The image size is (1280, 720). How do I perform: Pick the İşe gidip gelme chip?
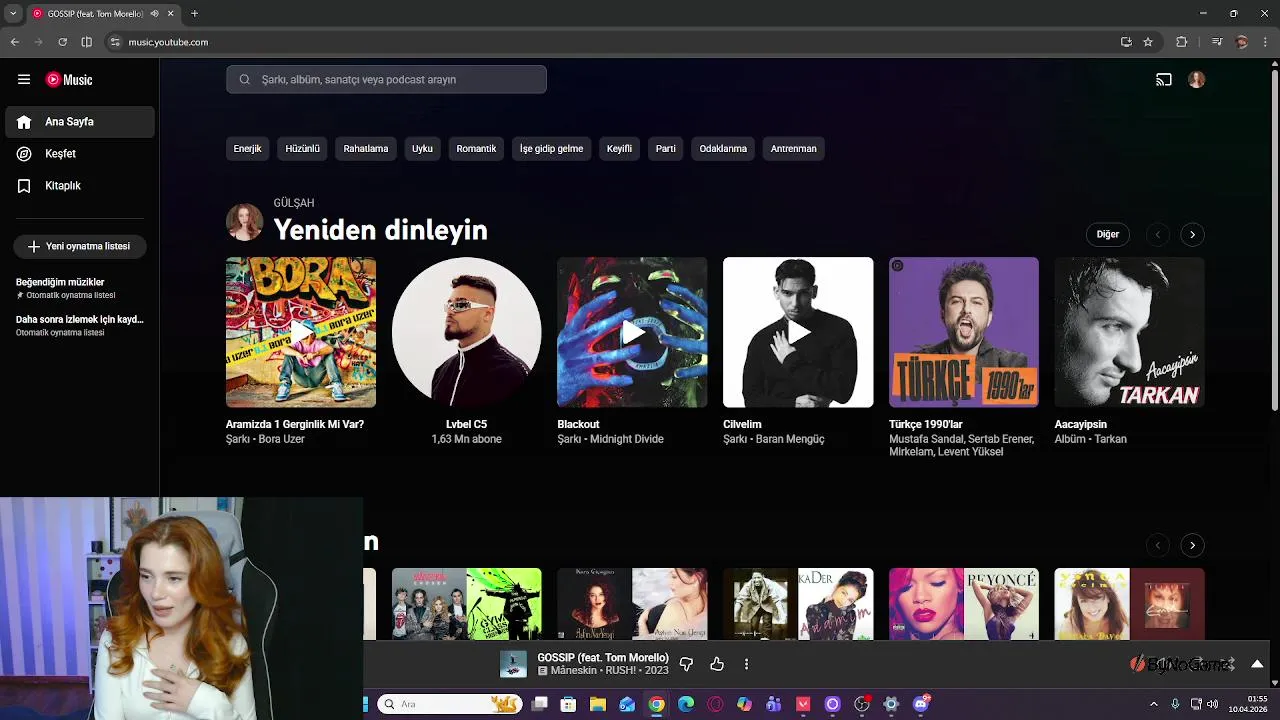click(551, 148)
